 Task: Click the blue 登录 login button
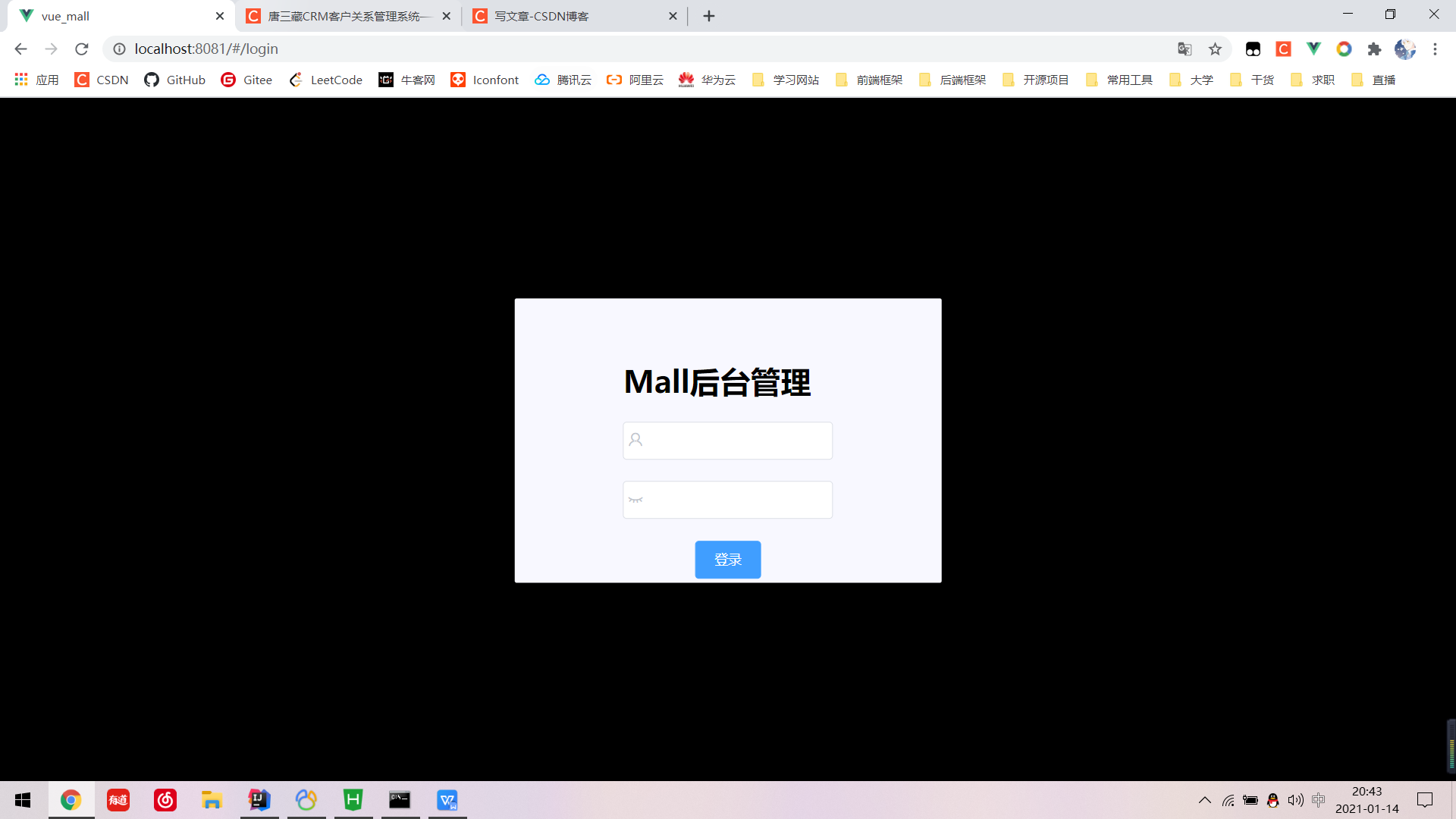(x=727, y=560)
